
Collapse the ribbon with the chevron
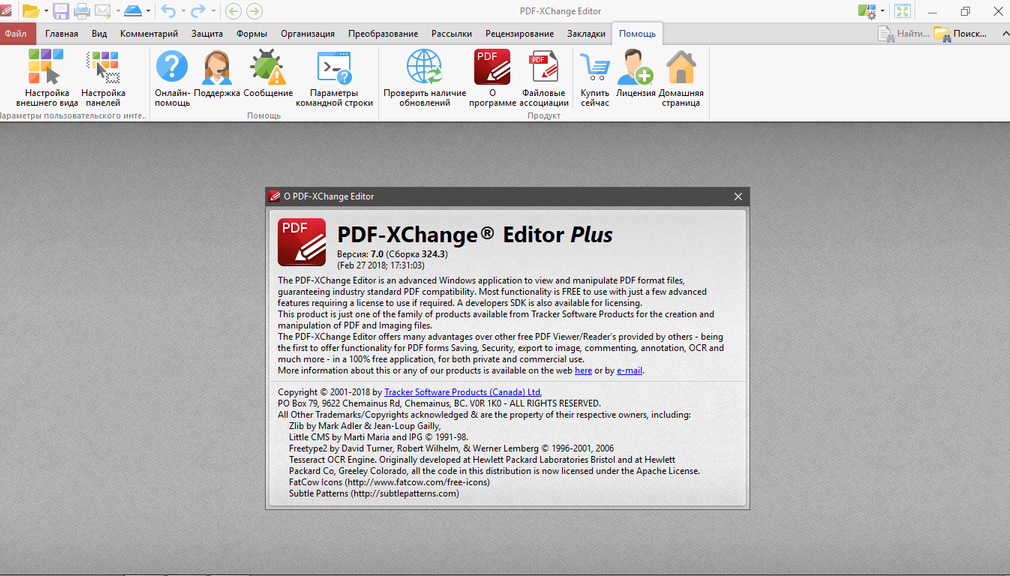tap(1005, 34)
